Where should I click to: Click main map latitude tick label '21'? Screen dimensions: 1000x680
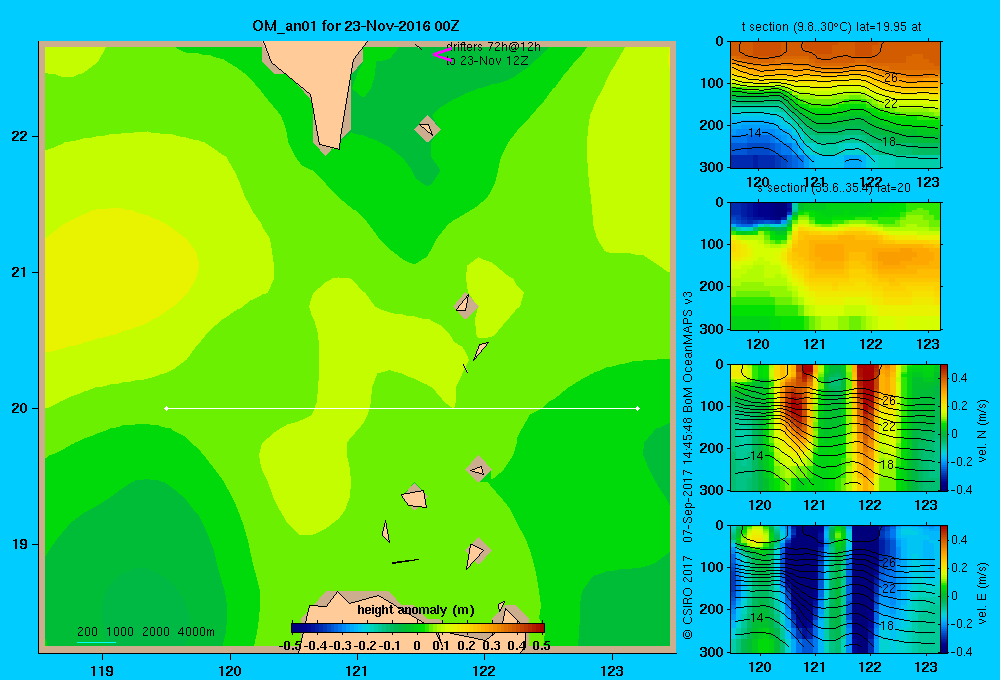coord(20,272)
